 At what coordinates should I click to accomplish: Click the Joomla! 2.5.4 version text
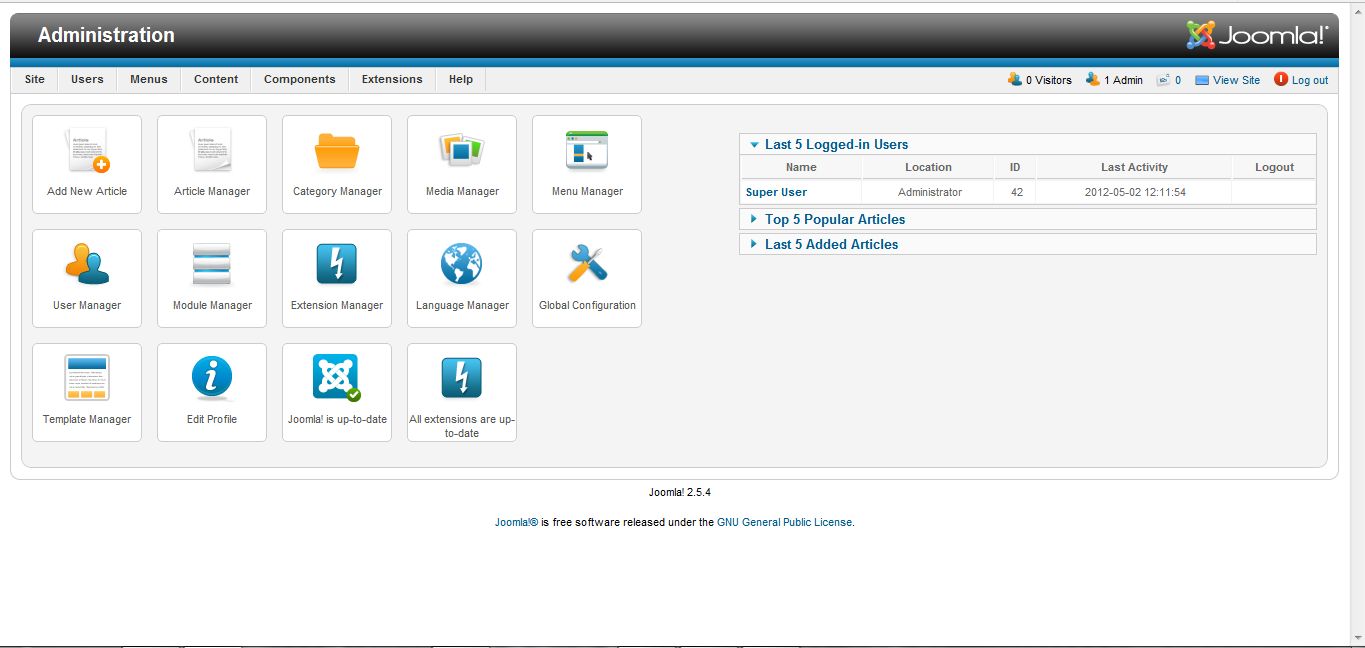point(680,492)
